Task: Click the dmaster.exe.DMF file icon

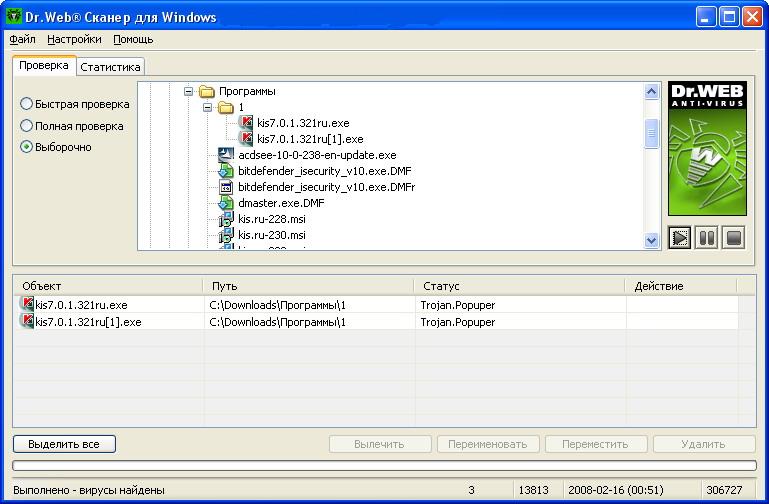Action: 226,202
